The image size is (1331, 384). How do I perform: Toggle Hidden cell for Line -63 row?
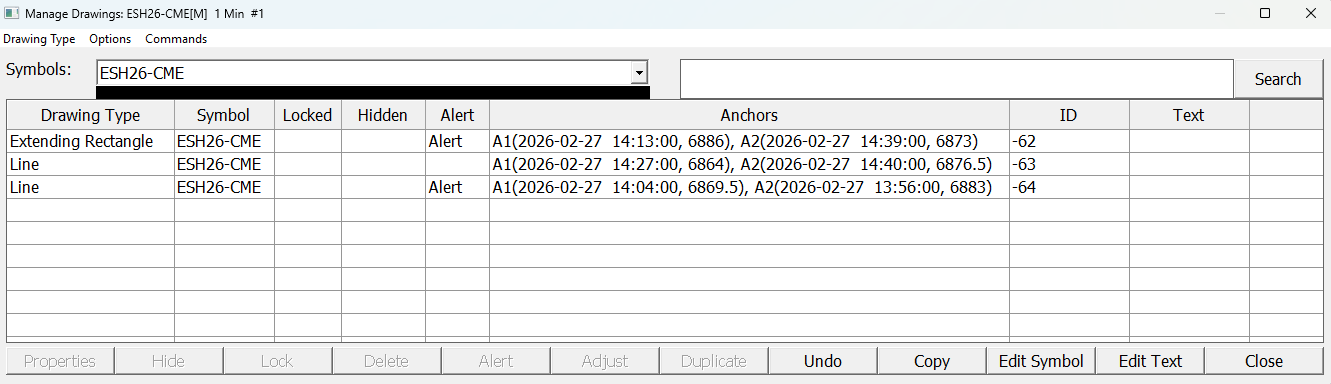pyautogui.click(x=383, y=164)
